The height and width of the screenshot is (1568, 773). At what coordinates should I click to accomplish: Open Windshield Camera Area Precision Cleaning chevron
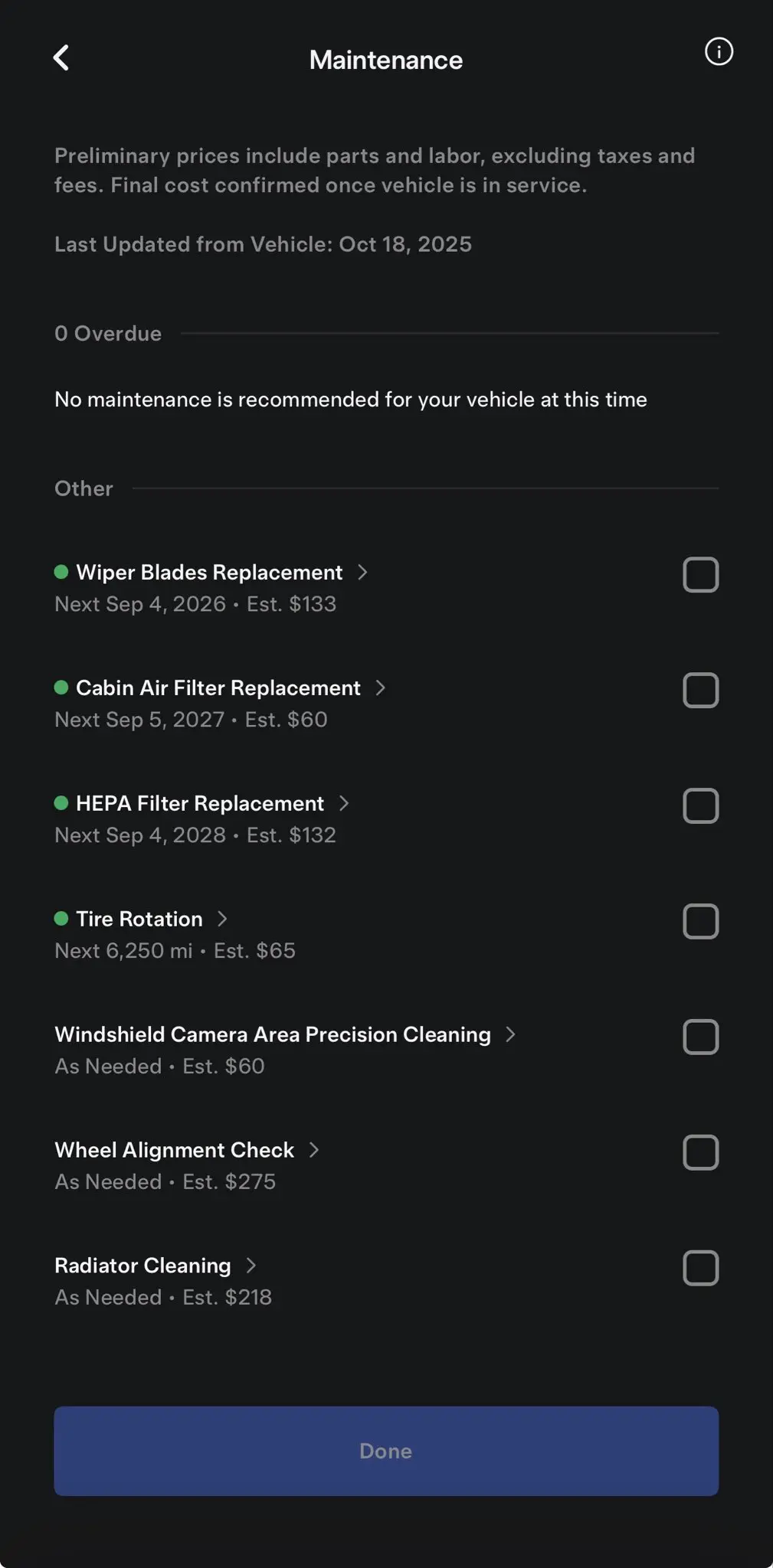pyautogui.click(x=511, y=1034)
